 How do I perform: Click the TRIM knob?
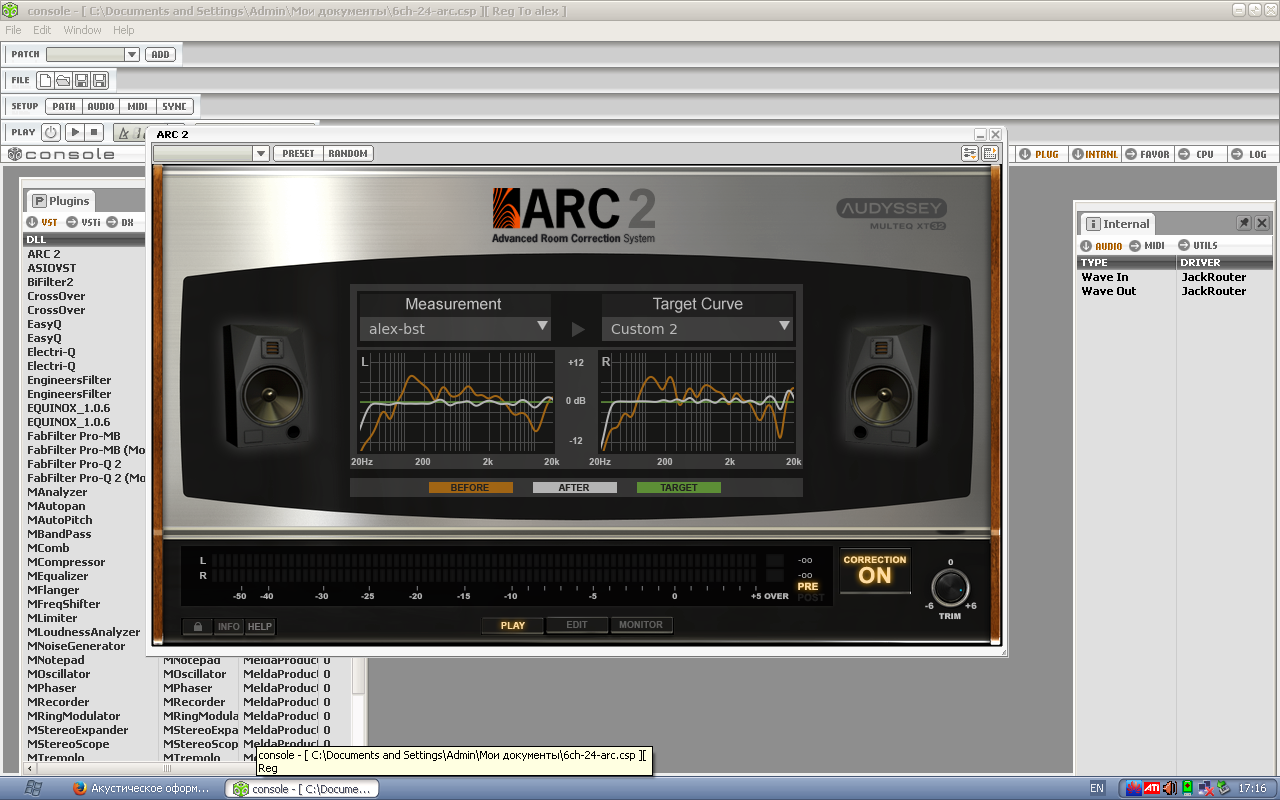[x=950, y=589]
